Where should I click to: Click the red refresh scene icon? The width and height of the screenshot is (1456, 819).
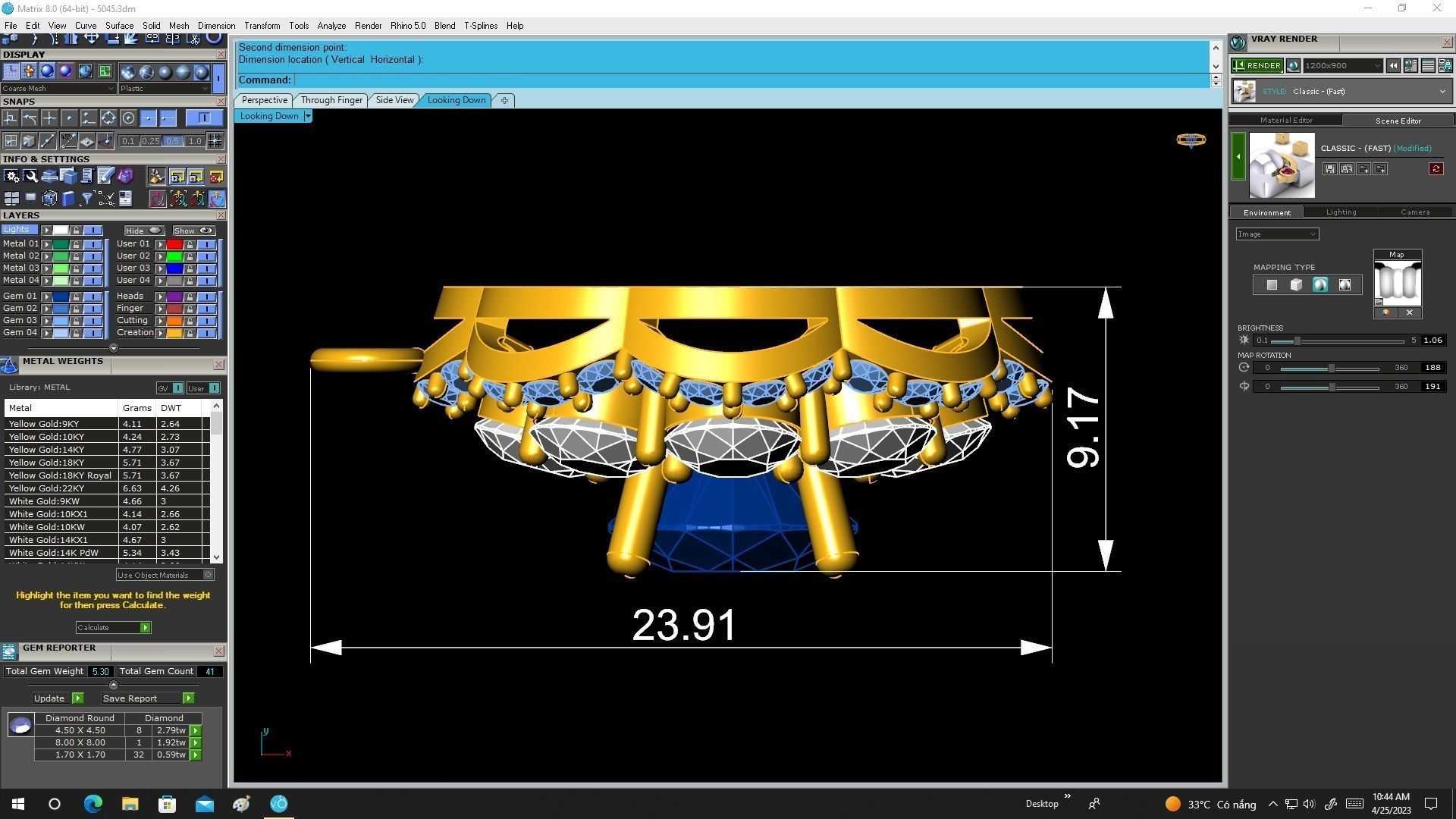point(1436,169)
